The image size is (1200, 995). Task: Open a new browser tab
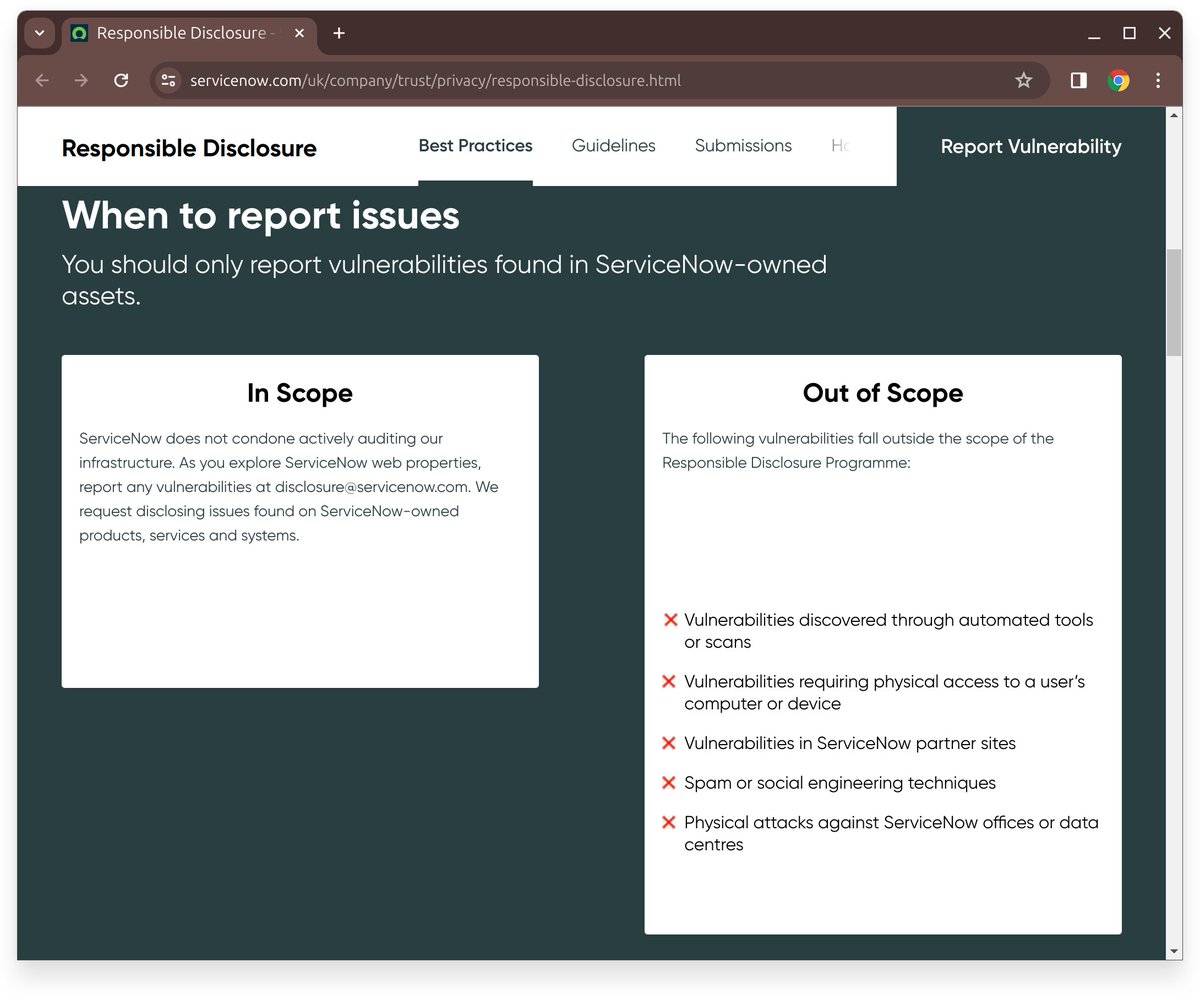tap(339, 33)
